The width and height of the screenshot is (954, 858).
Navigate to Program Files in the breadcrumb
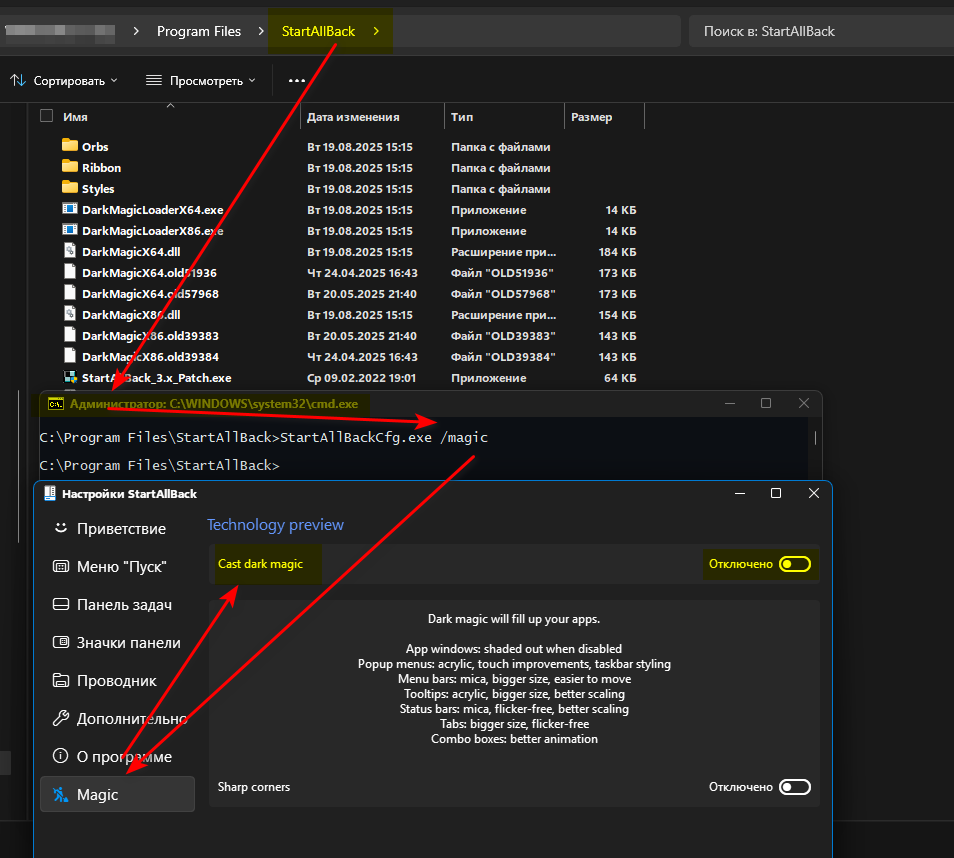click(199, 31)
